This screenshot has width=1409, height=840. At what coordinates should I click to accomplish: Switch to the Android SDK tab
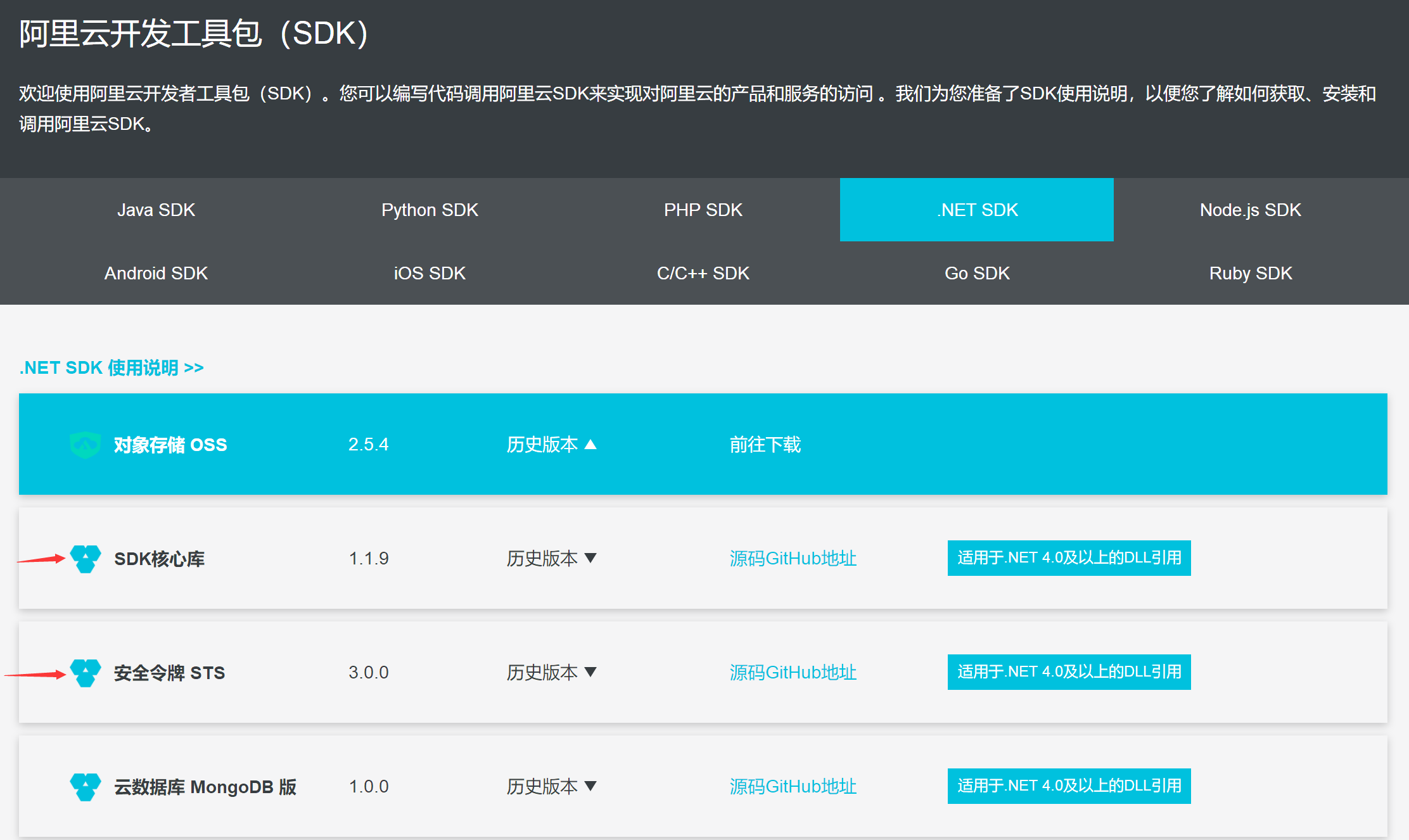pos(156,273)
